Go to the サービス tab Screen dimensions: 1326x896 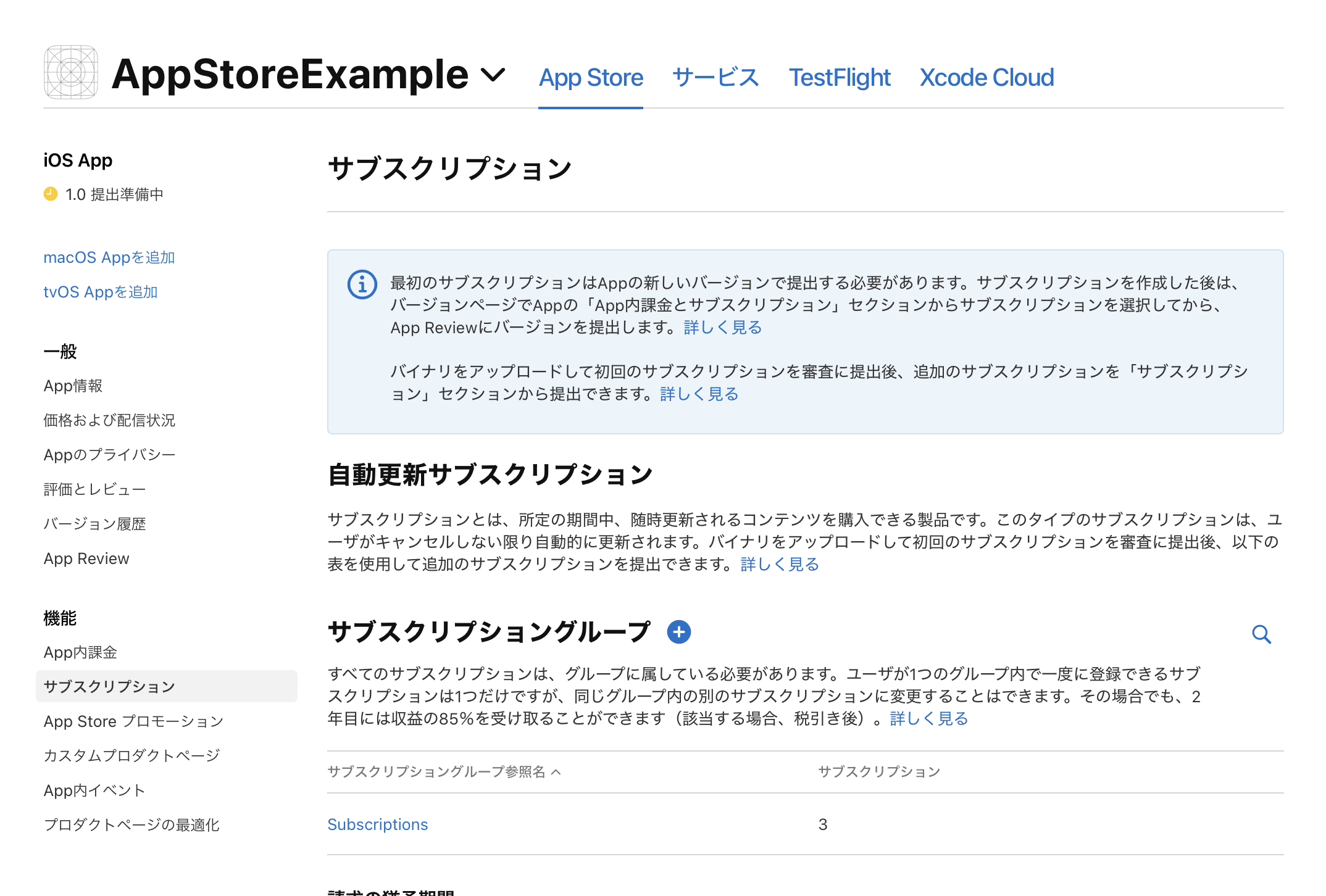pyautogui.click(x=715, y=78)
